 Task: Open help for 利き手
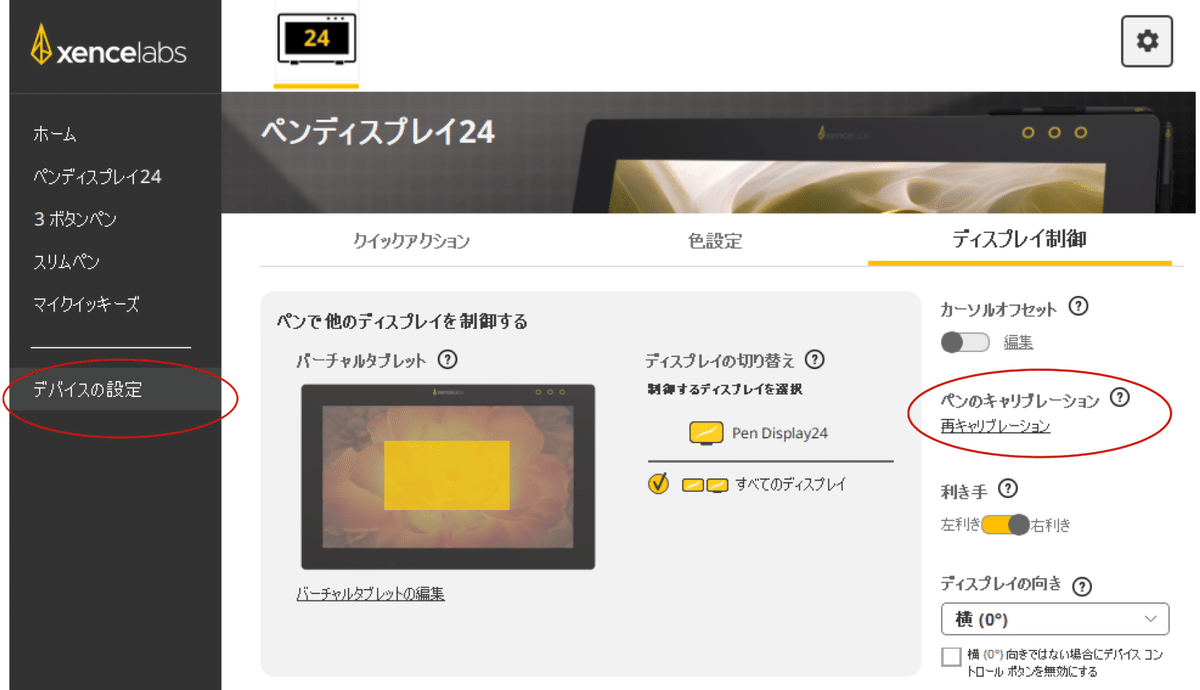(x=1008, y=489)
